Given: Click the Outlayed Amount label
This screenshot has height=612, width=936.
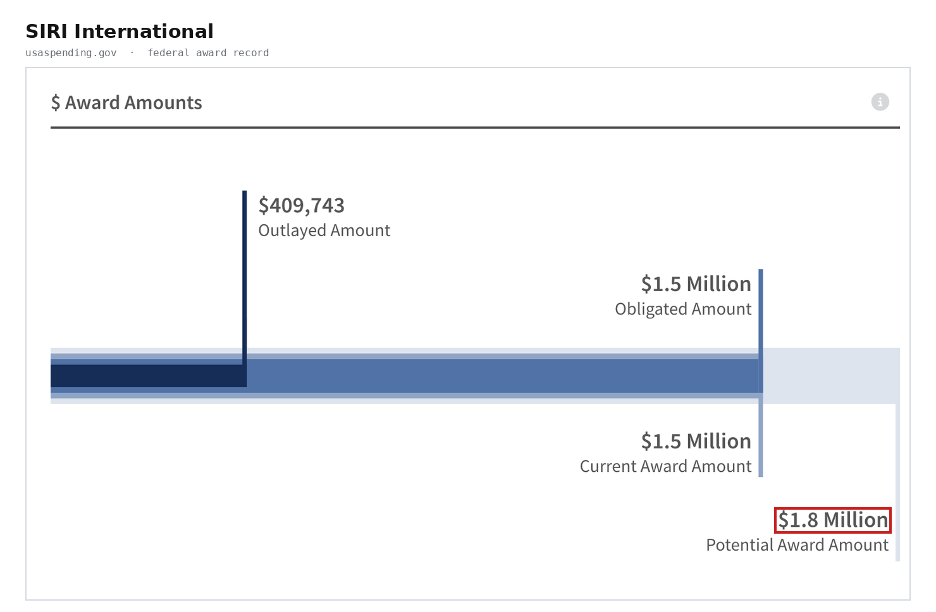Looking at the screenshot, I should click(x=324, y=230).
